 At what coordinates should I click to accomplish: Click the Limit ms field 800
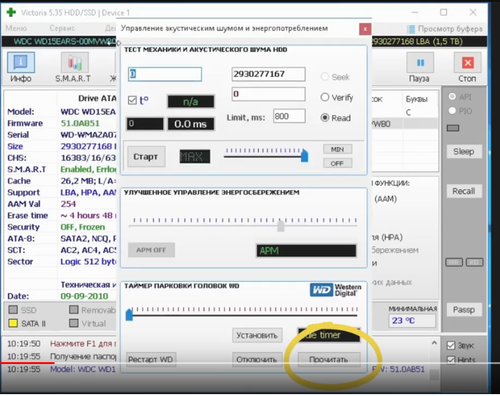[x=289, y=116]
